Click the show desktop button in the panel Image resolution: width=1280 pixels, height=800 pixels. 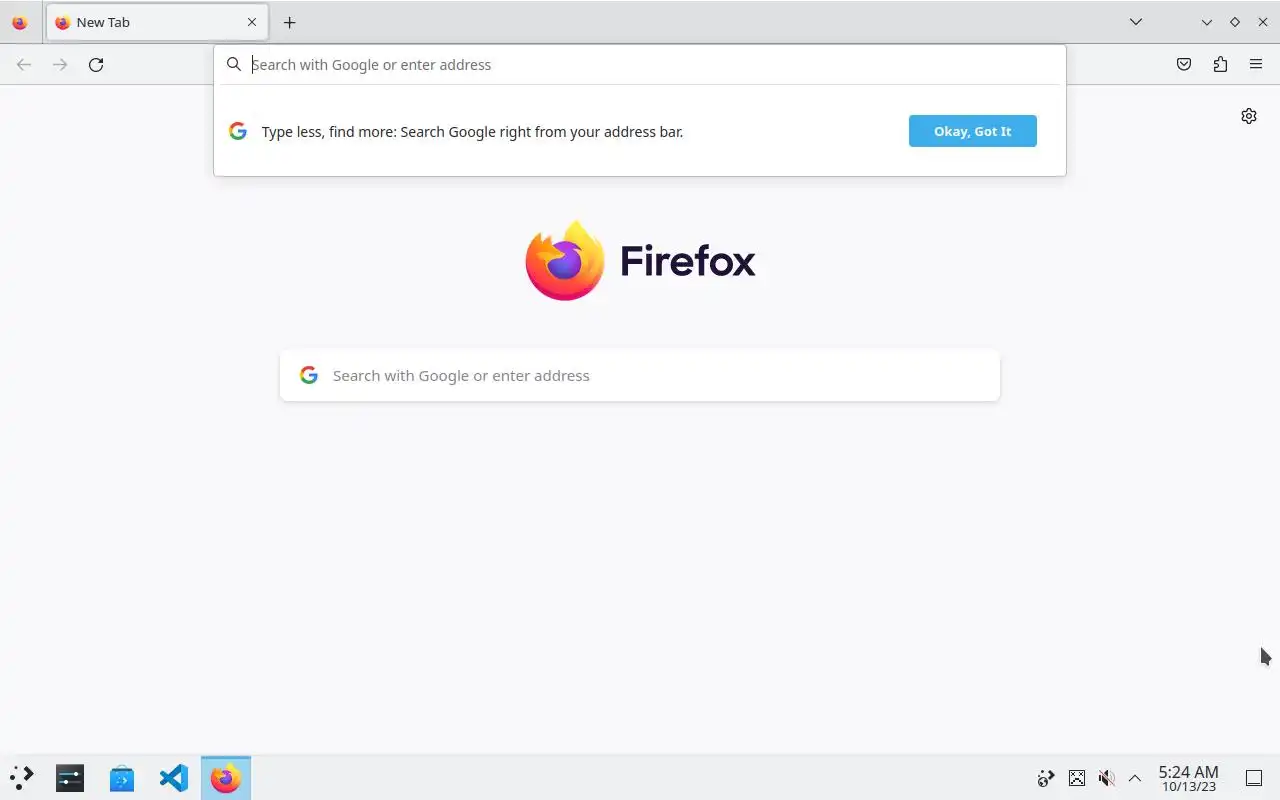click(x=1254, y=778)
